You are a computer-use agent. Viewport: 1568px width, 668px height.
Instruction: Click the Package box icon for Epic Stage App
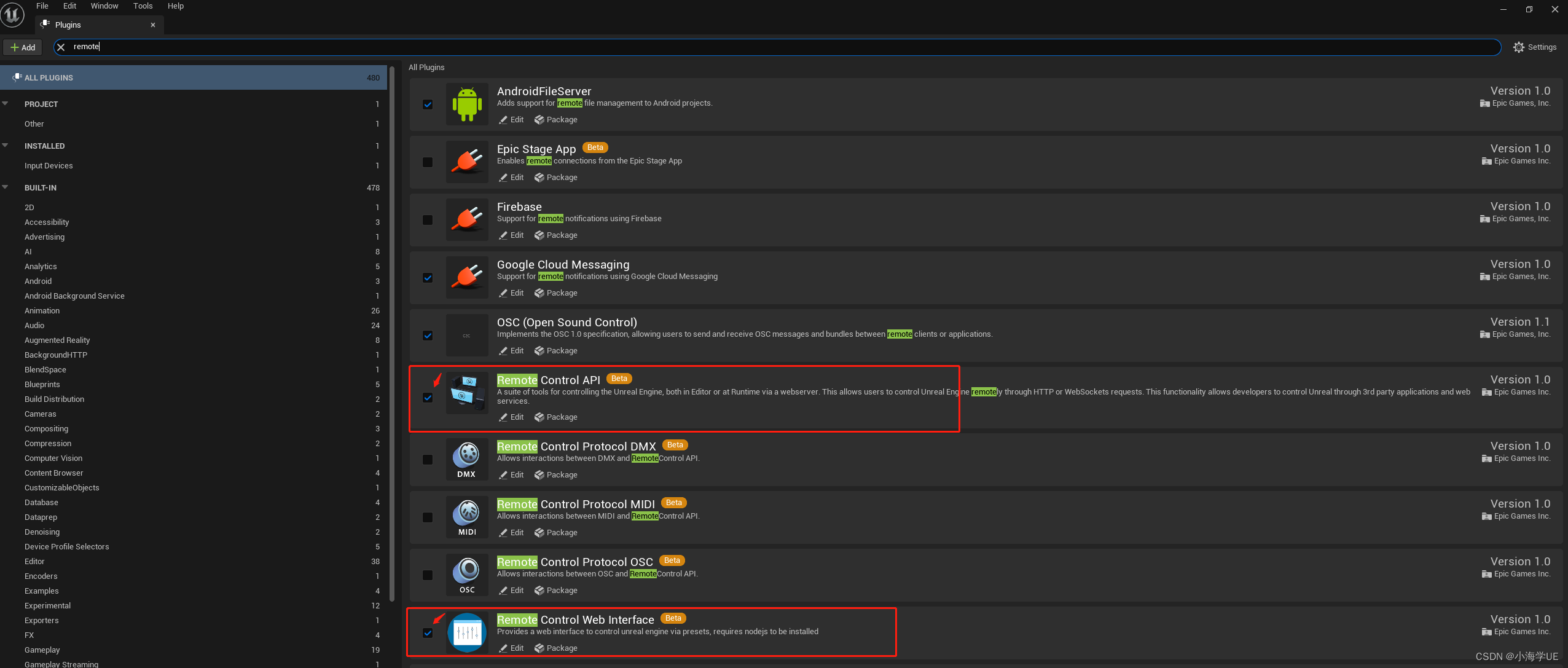pyautogui.click(x=539, y=178)
